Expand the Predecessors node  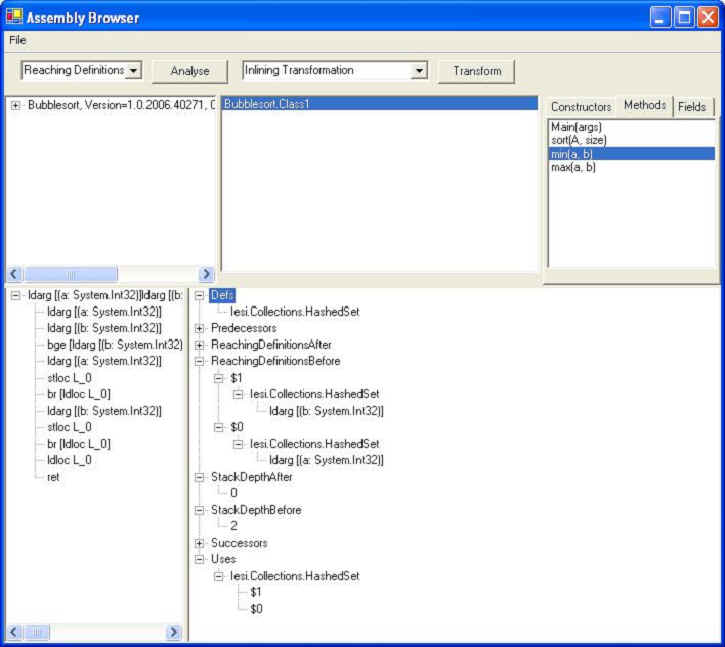pos(200,328)
